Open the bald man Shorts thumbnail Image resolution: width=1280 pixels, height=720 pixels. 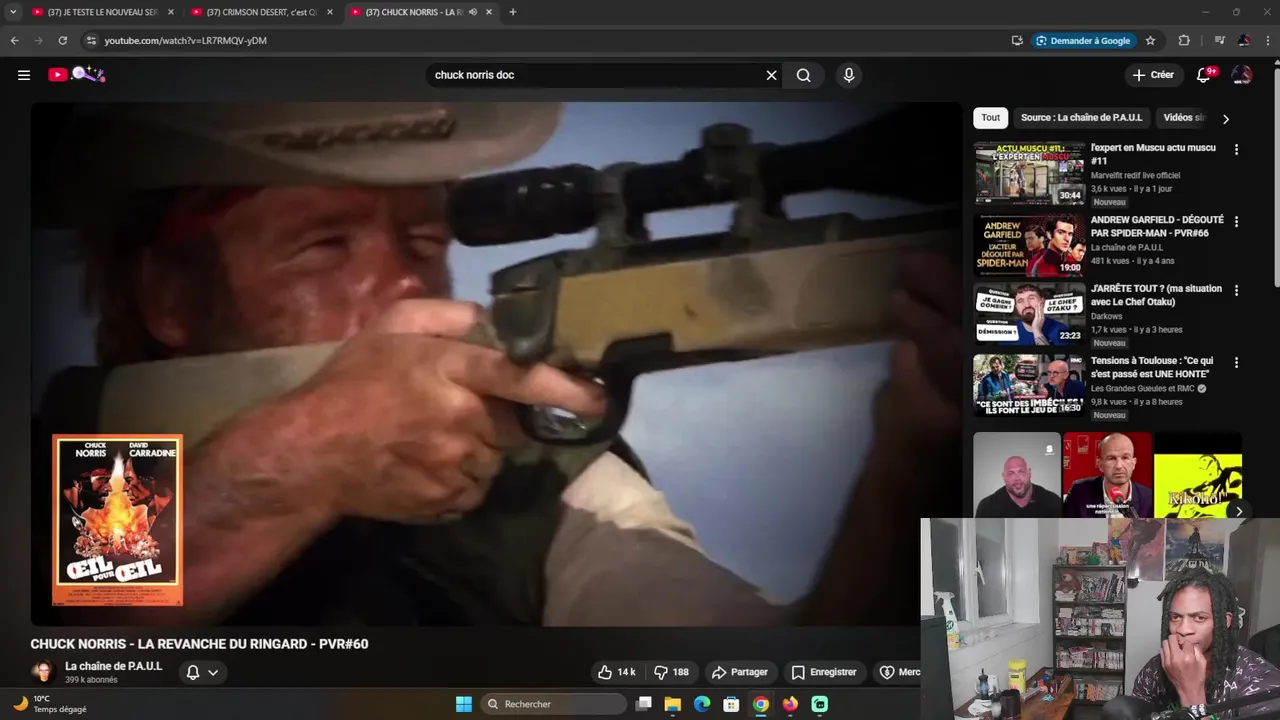pos(1017,475)
